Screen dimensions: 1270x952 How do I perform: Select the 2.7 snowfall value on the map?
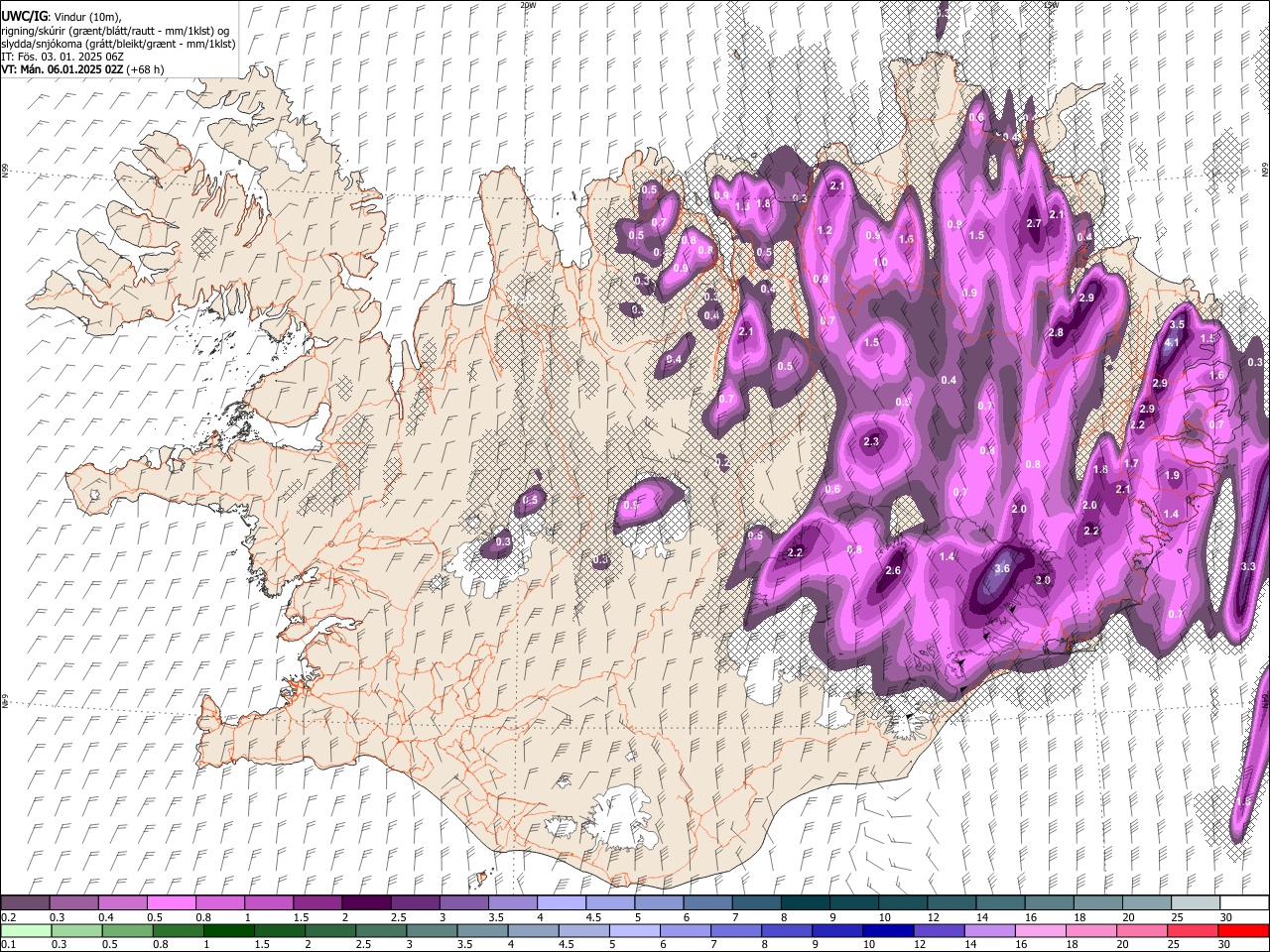[1034, 223]
